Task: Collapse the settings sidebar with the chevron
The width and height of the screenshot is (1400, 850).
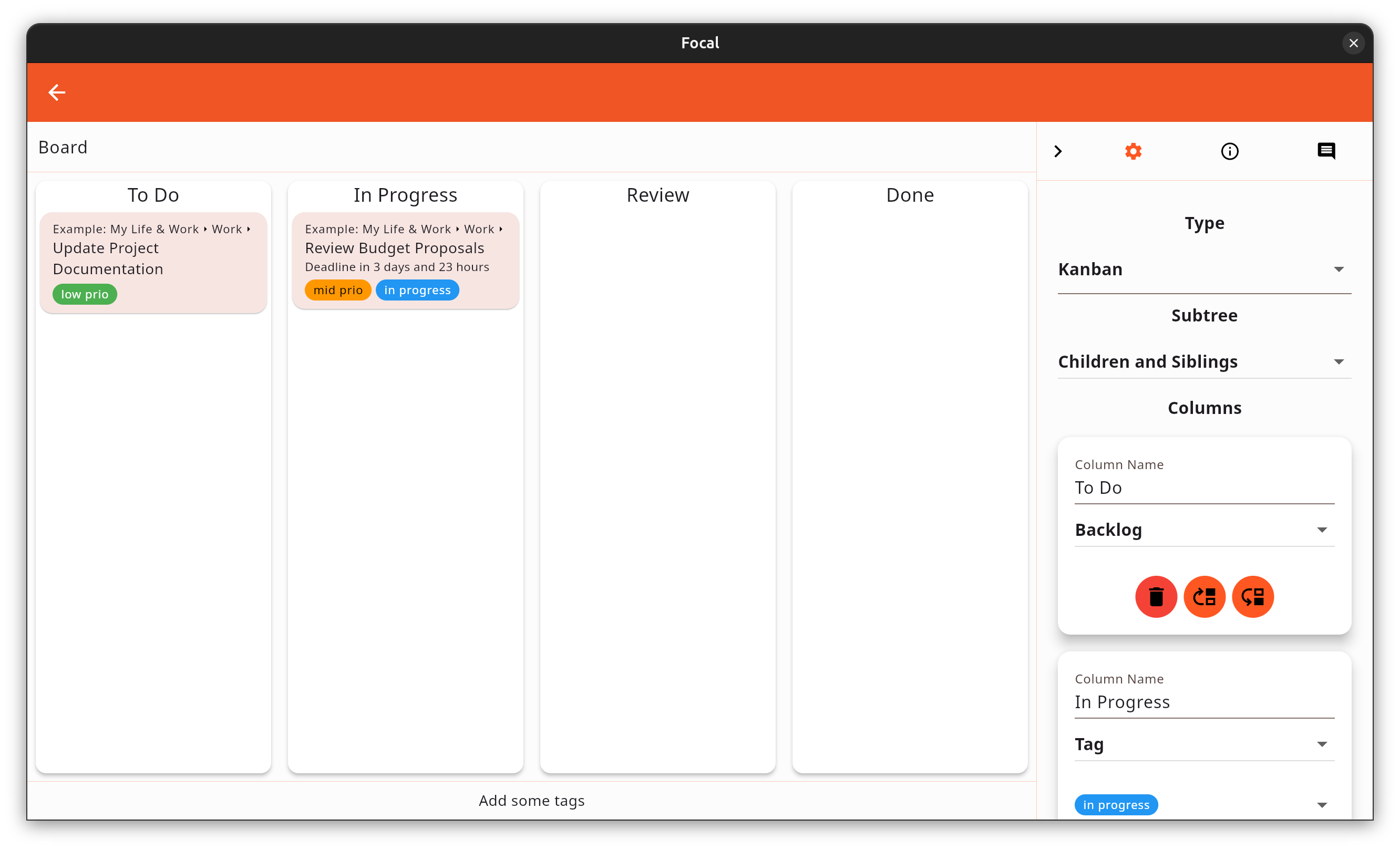Action: pyautogui.click(x=1057, y=150)
